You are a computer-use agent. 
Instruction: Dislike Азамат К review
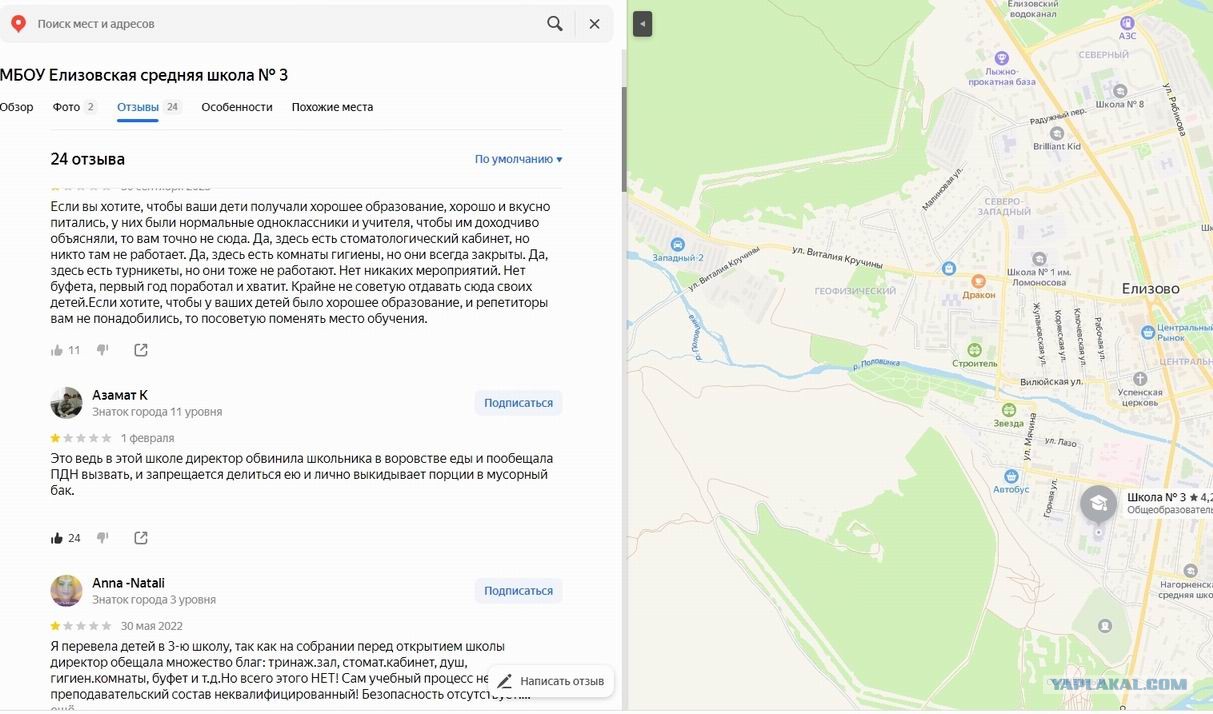pyautogui.click(x=102, y=538)
